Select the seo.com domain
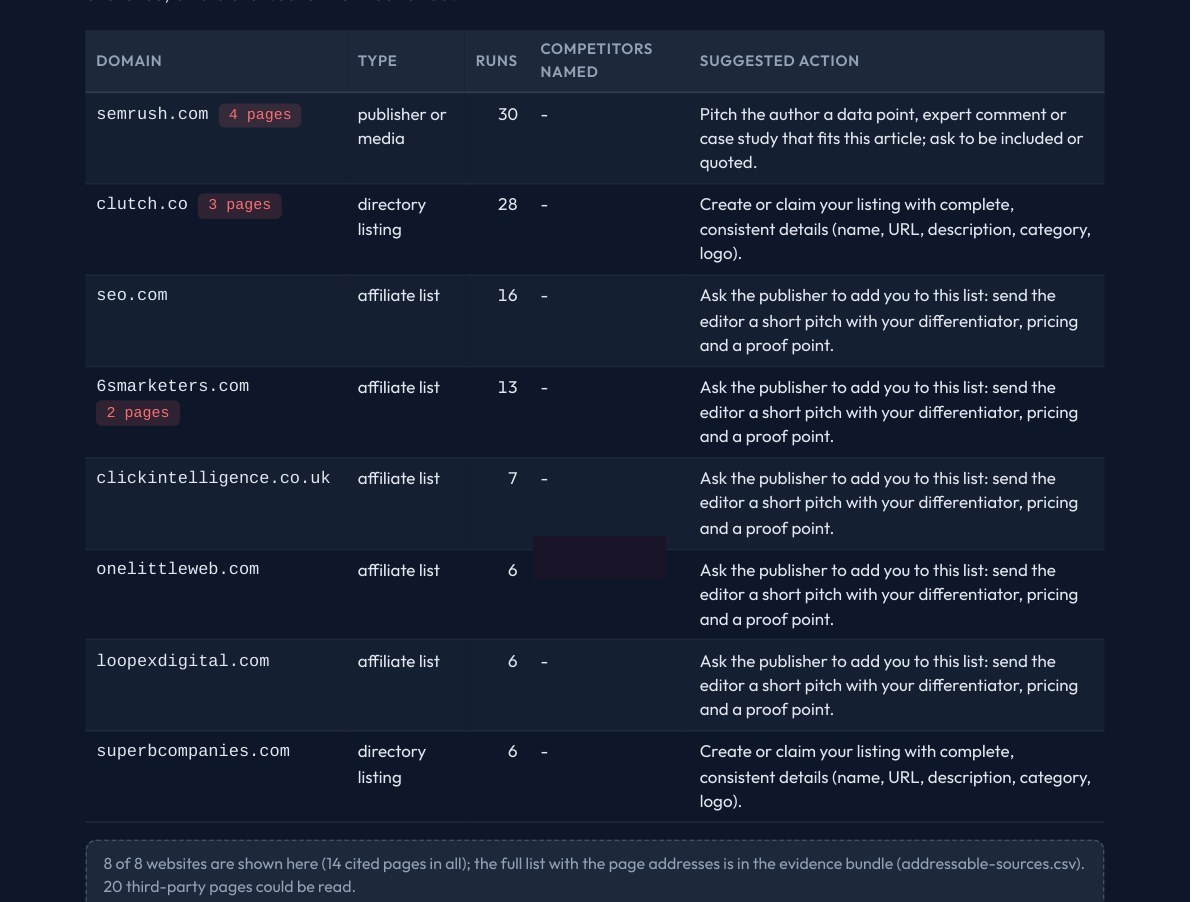1192x902 pixels. click(x=132, y=295)
